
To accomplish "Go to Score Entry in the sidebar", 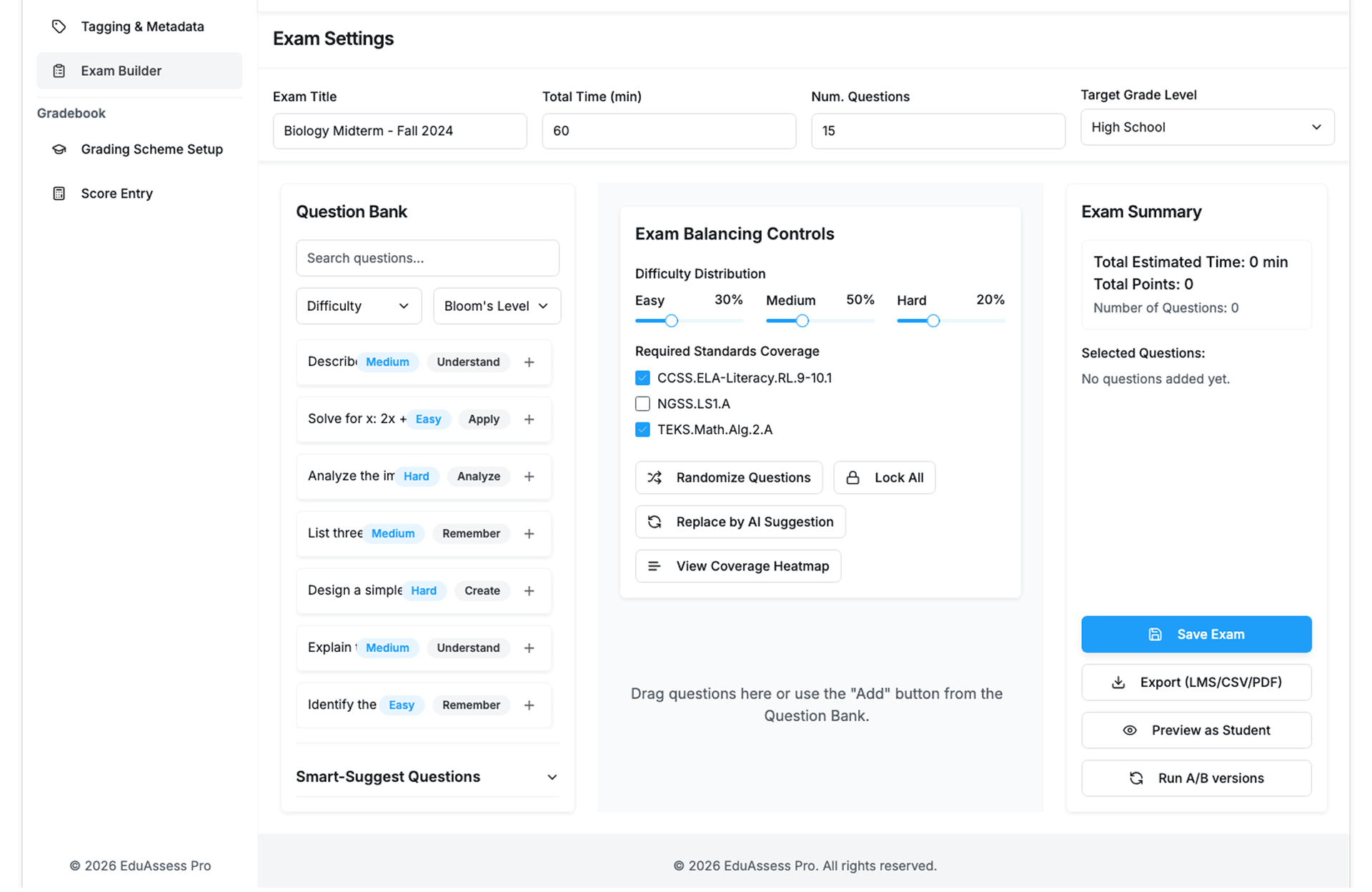I will (x=116, y=194).
